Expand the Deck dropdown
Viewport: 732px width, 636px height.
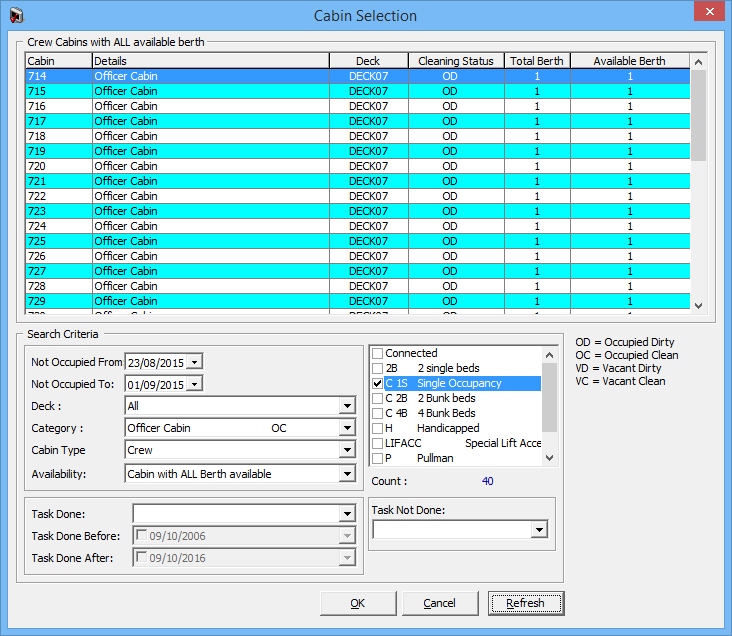point(347,406)
